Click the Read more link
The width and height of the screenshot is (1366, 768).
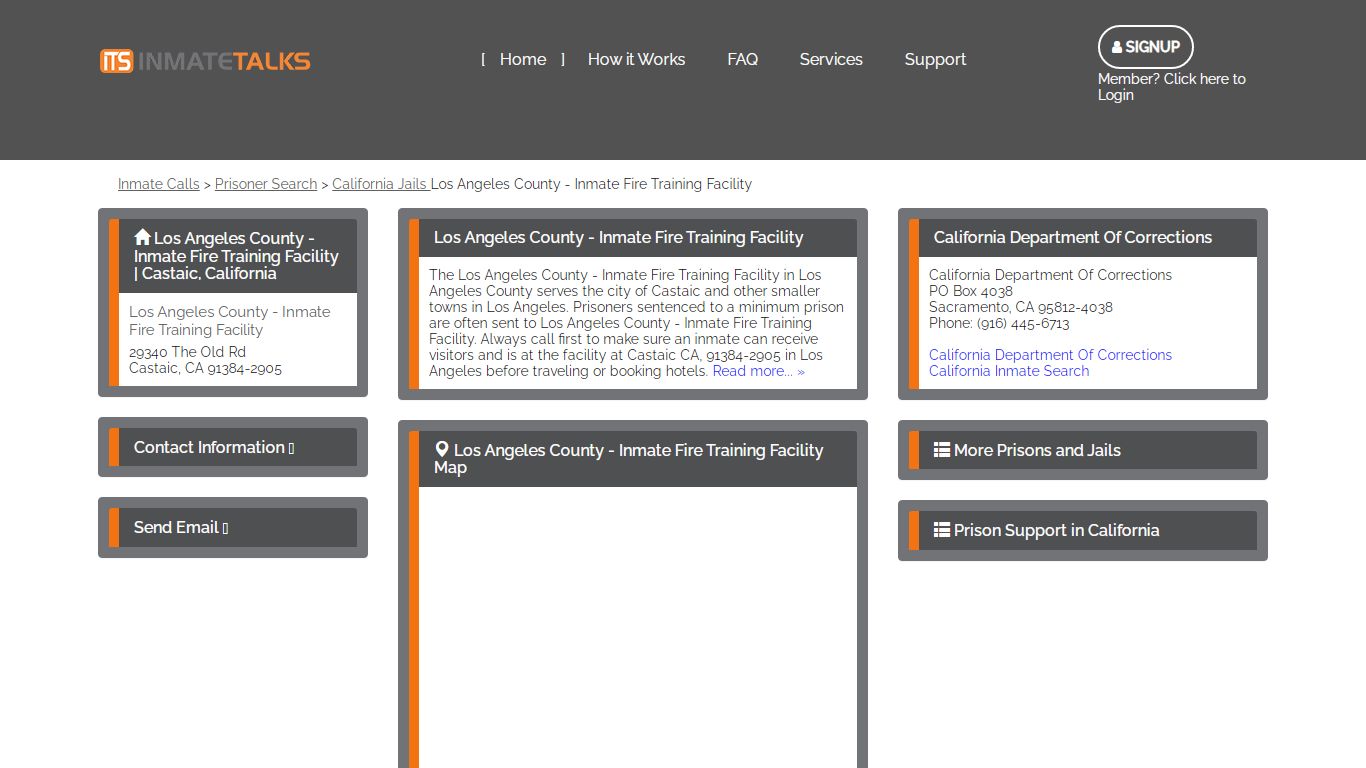(x=759, y=371)
